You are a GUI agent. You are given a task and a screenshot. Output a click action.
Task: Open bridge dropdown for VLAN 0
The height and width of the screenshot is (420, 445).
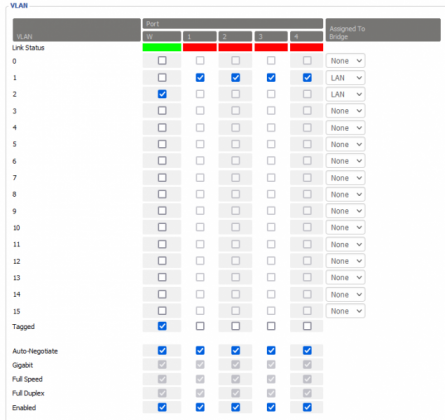click(345, 61)
